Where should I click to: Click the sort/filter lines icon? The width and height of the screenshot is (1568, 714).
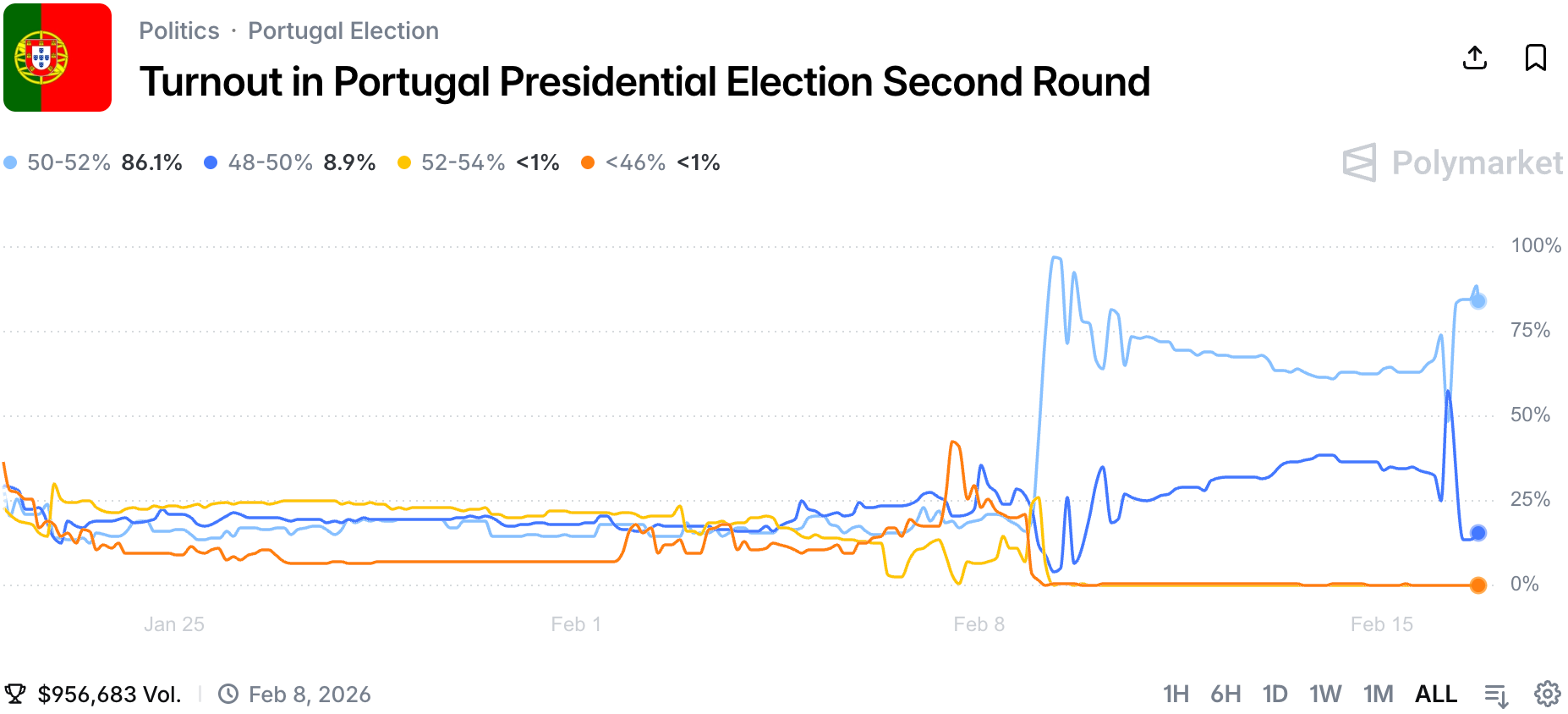click(x=1496, y=695)
